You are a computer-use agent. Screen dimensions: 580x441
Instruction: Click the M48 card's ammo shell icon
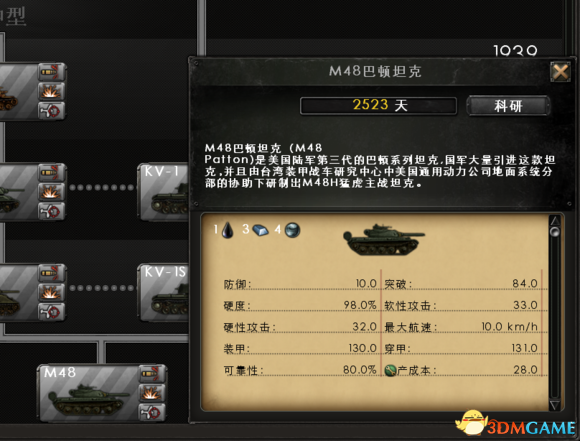[x=152, y=374]
